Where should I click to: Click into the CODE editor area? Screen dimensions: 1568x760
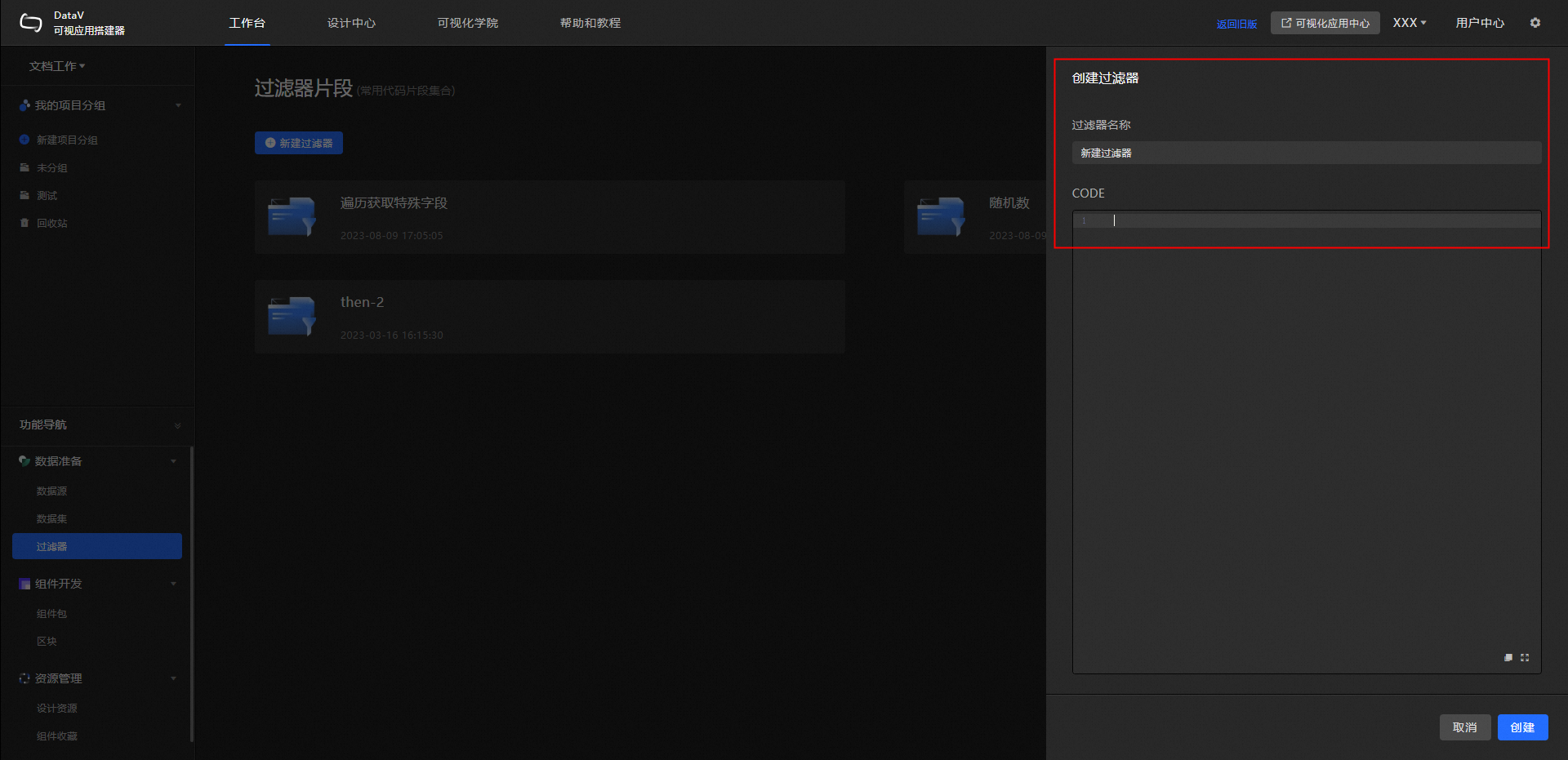click(1307, 442)
